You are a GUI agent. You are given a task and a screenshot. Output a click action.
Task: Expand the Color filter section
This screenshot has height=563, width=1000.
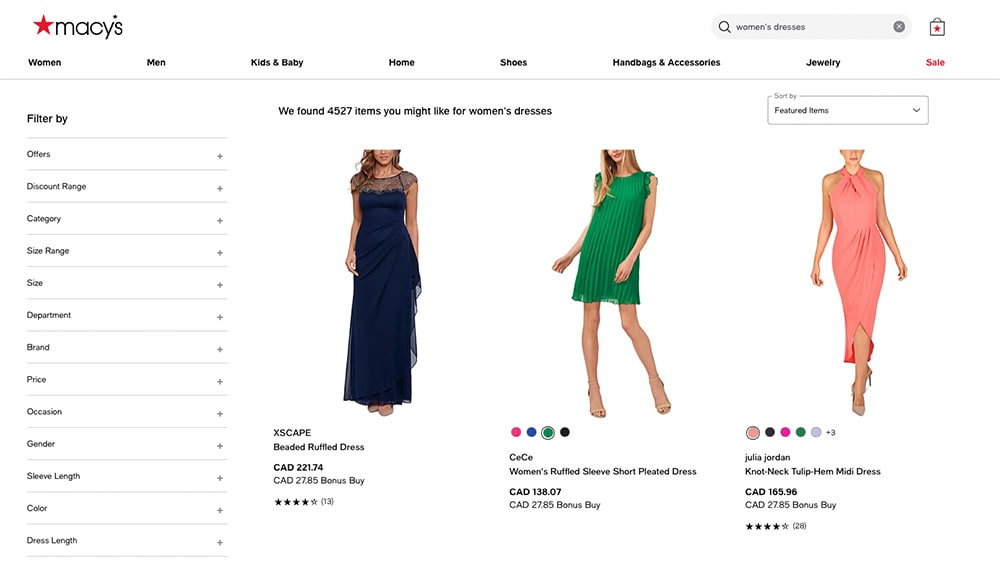(219, 510)
